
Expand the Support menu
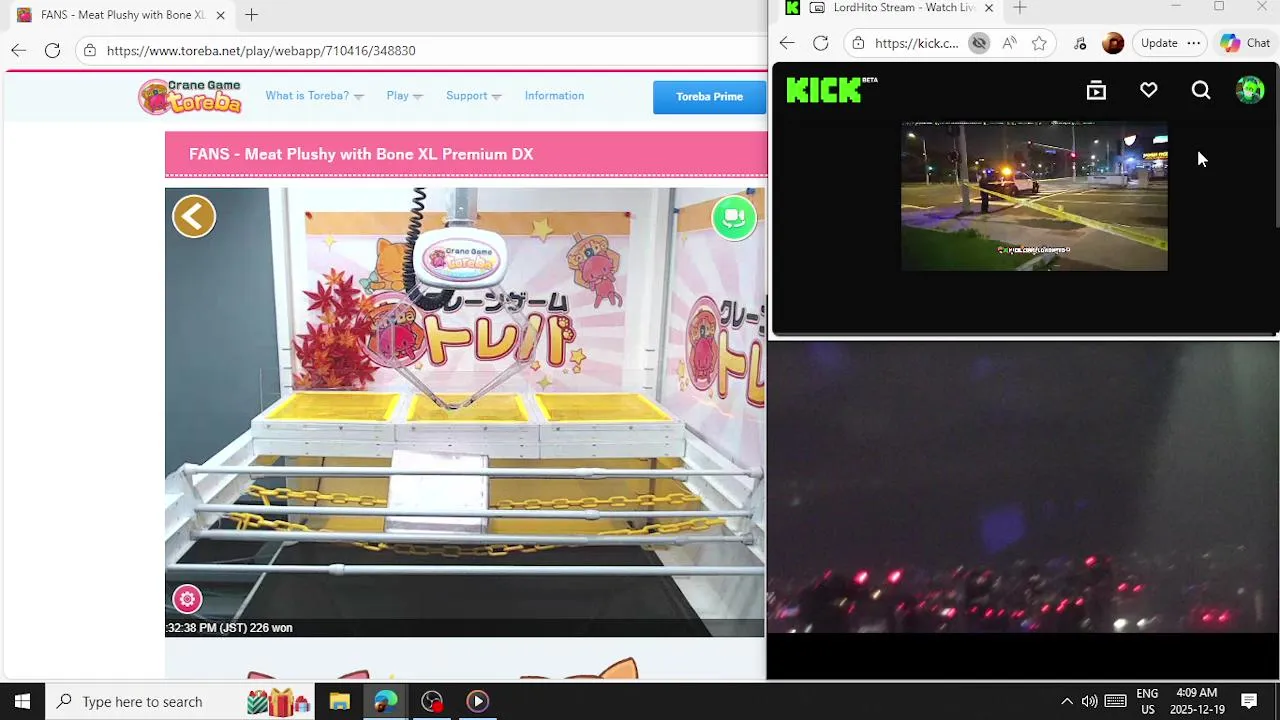point(474,96)
